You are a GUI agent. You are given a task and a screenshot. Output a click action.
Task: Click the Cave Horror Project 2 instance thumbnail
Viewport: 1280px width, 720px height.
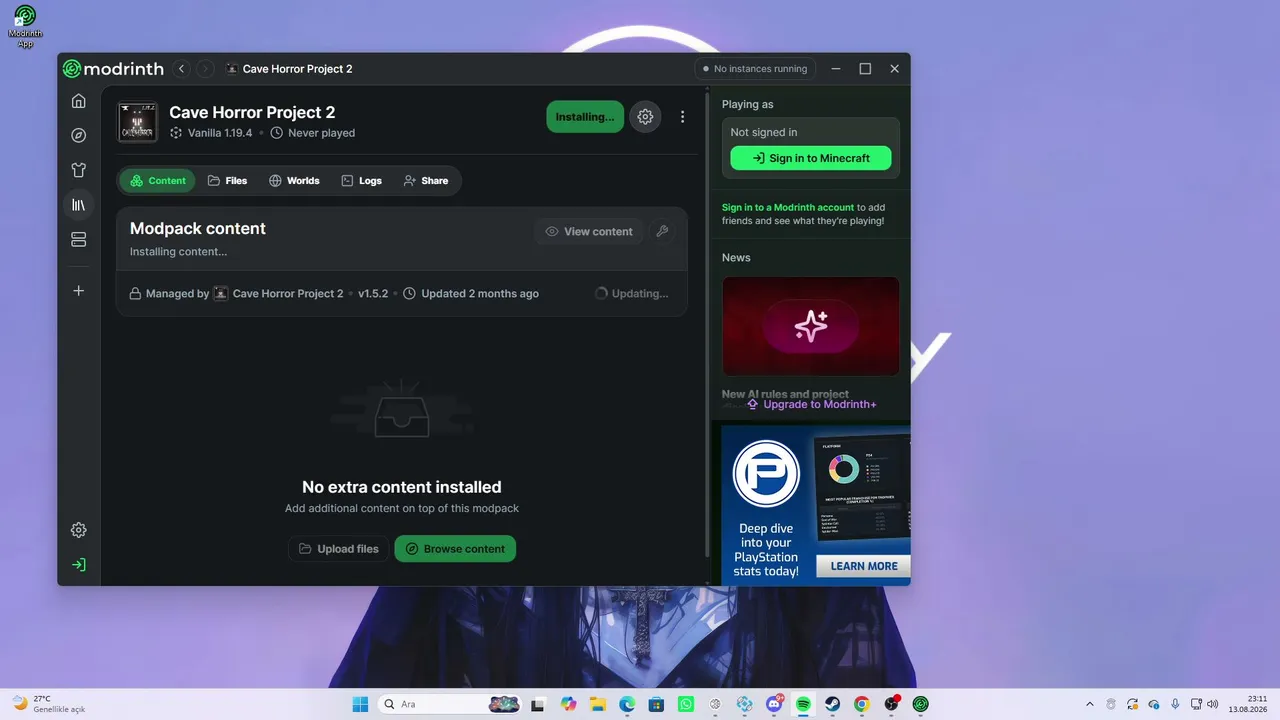coord(138,122)
